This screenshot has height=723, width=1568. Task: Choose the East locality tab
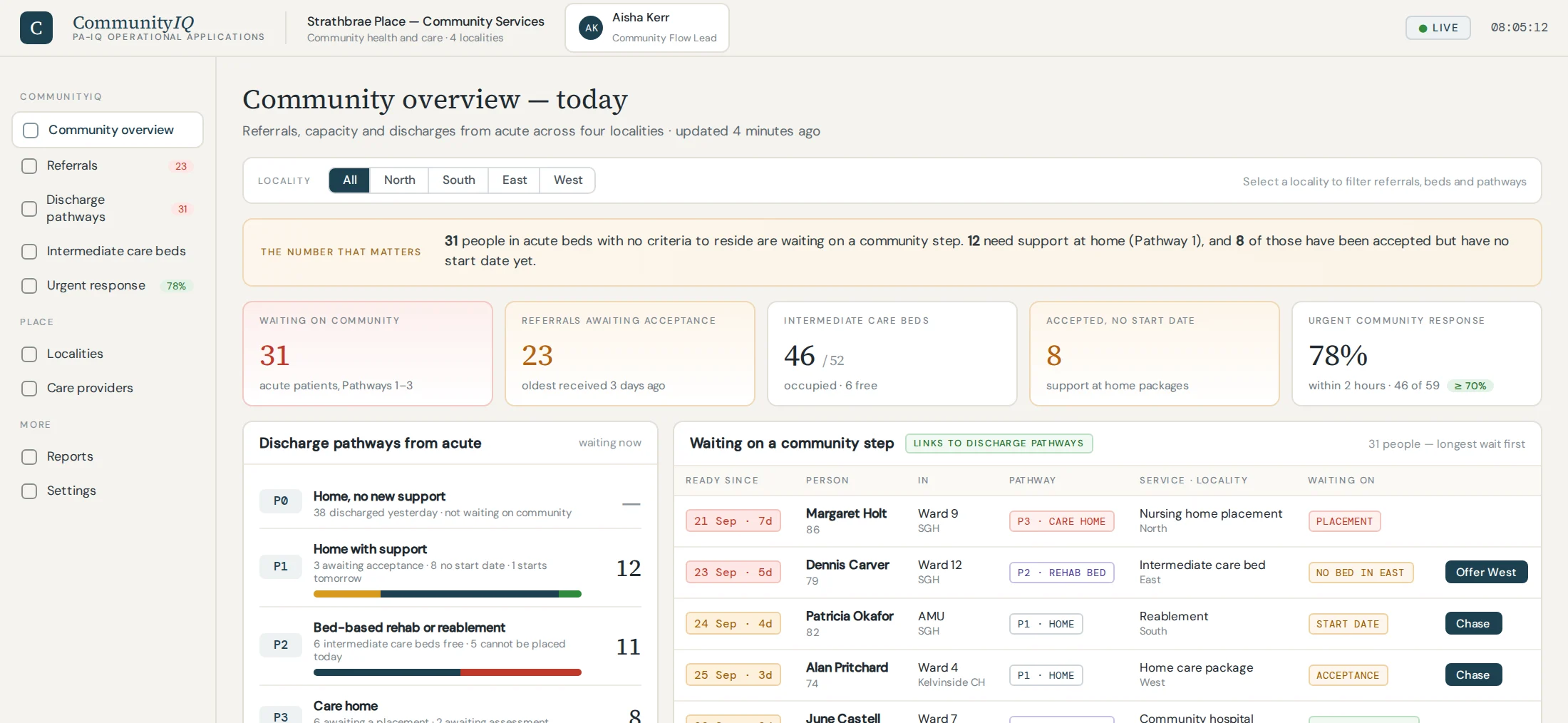click(x=514, y=180)
